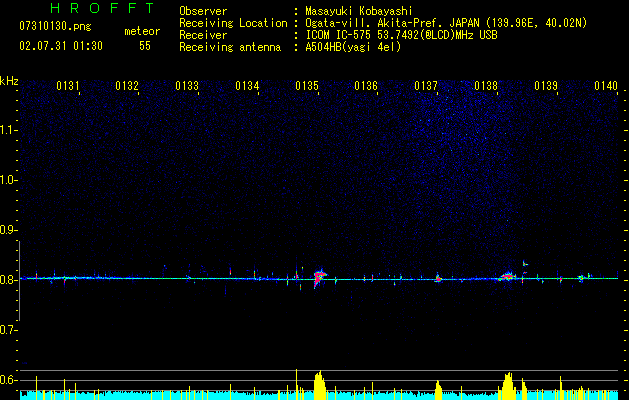Click the 0.7 kHz axis label

pyautogui.click(x=8, y=330)
